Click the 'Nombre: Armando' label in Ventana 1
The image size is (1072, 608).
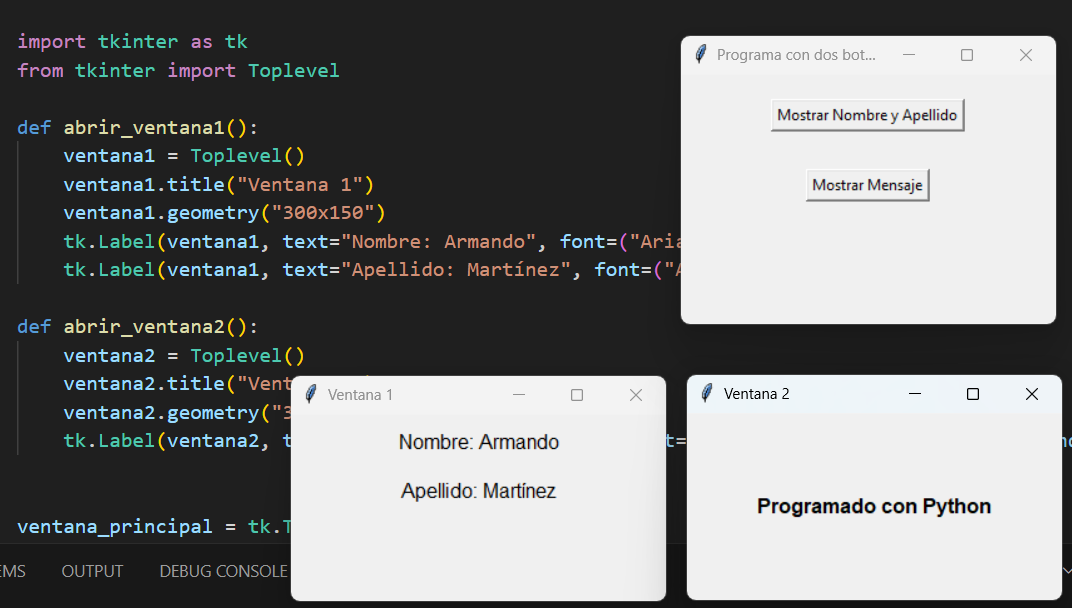[x=478, y=442]
